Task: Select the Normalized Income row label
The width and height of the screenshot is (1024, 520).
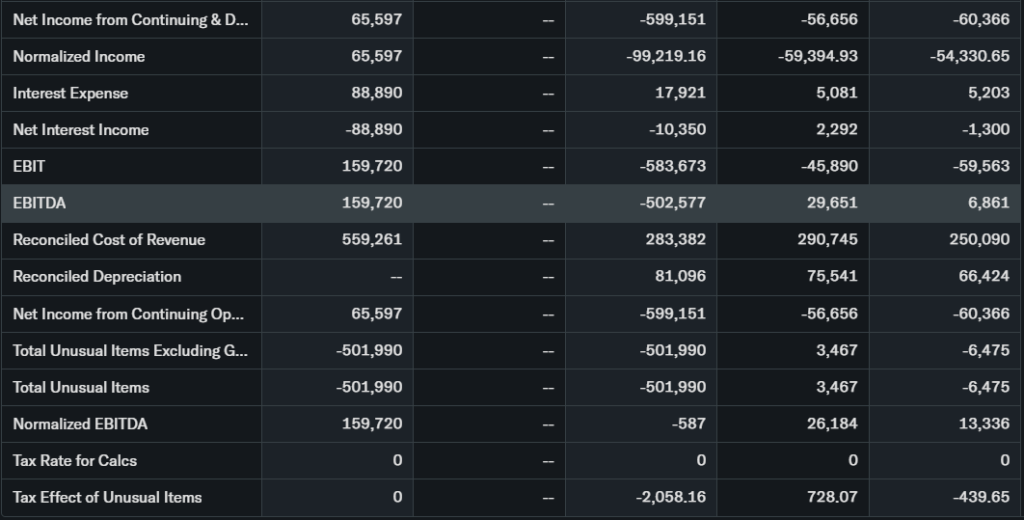Action: click(x=79, y=56)
